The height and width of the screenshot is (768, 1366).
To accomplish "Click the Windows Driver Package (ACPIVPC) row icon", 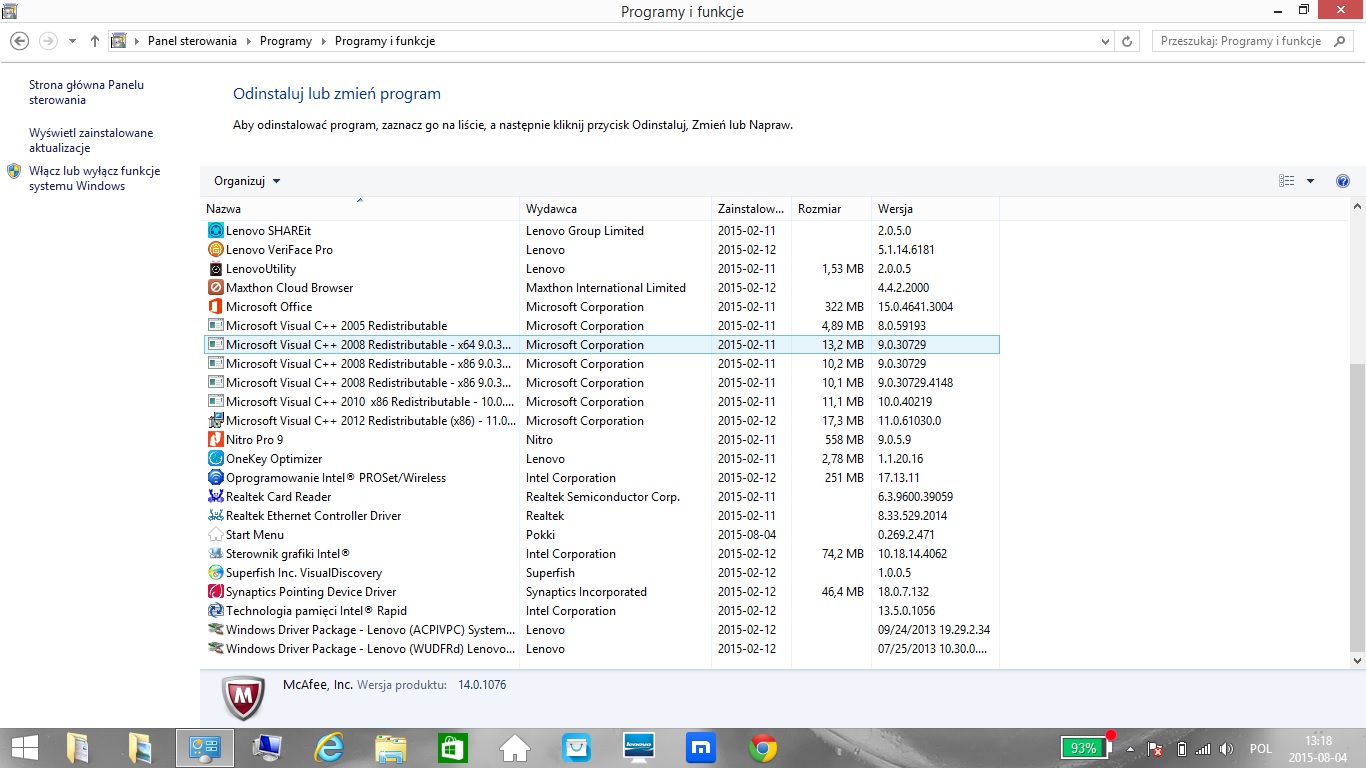I will click(x=216, y=630).
